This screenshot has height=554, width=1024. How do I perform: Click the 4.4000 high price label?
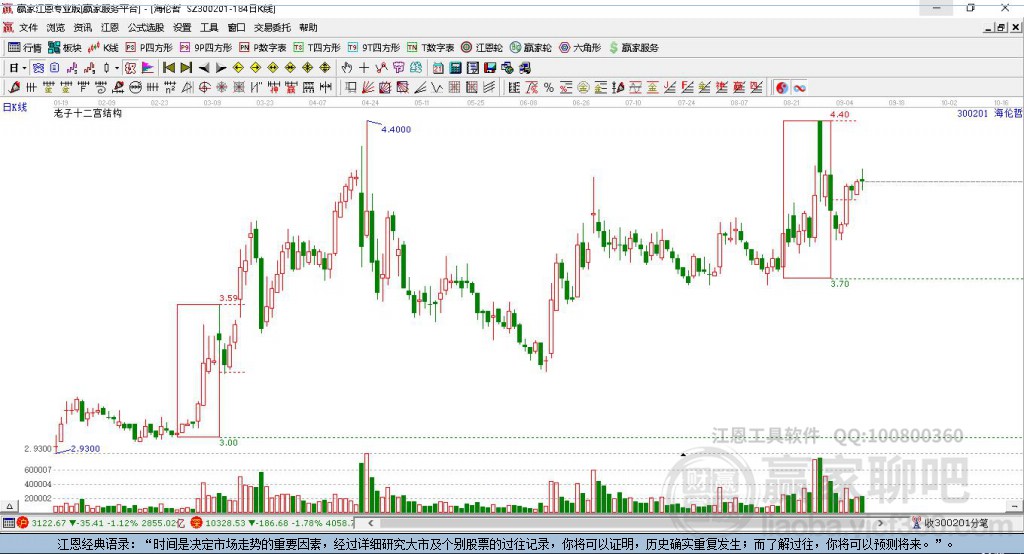[x=396, y=129]
